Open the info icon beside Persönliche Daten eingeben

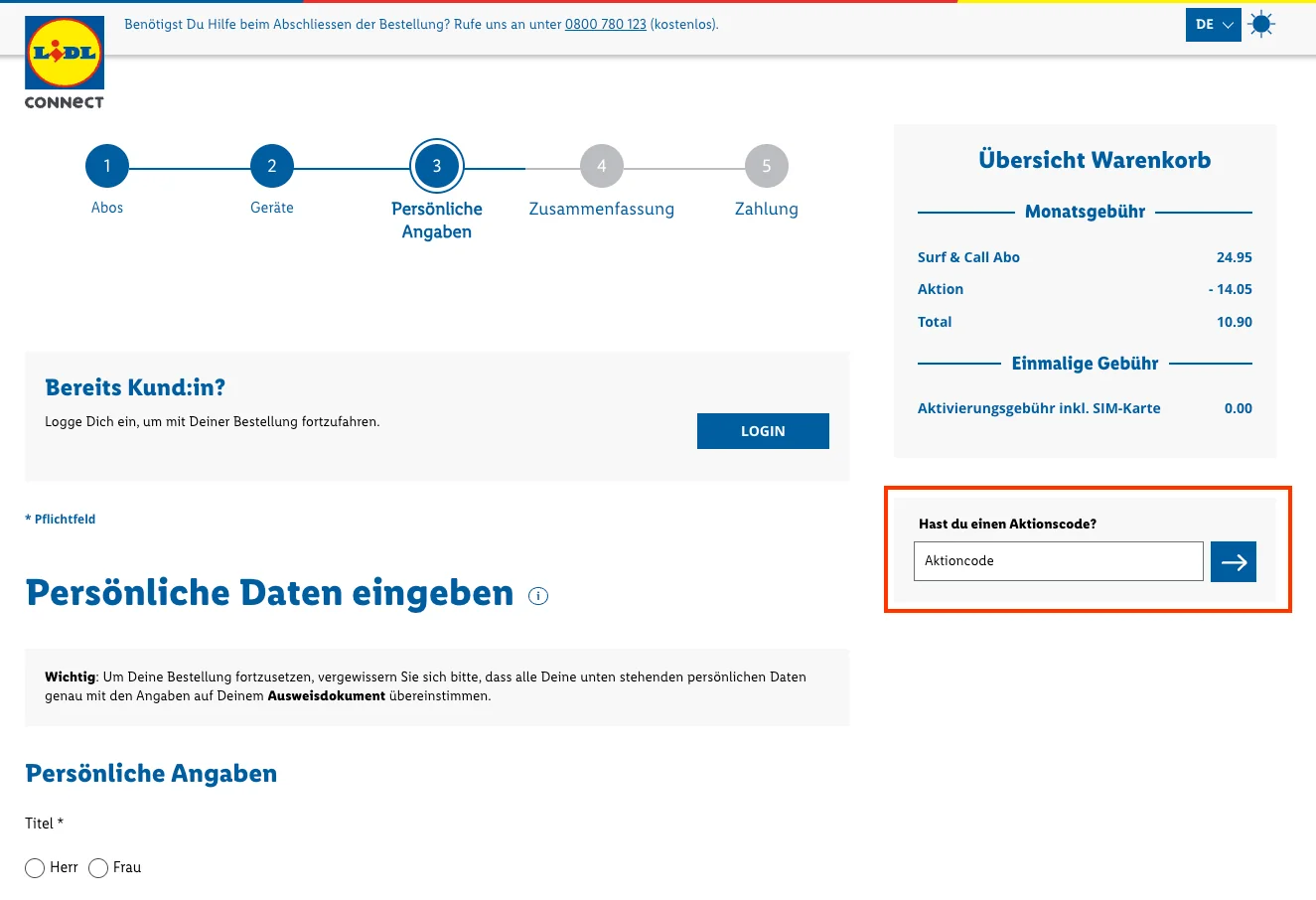(538, 596)
